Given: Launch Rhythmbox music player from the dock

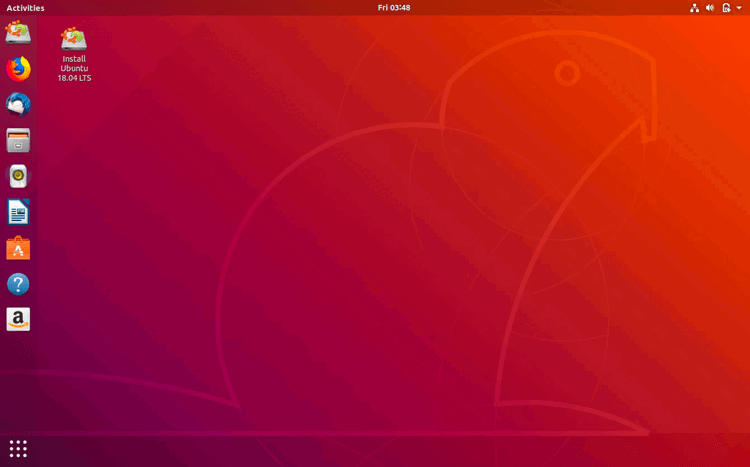Looking at the screenshot, I should (18, 176).
